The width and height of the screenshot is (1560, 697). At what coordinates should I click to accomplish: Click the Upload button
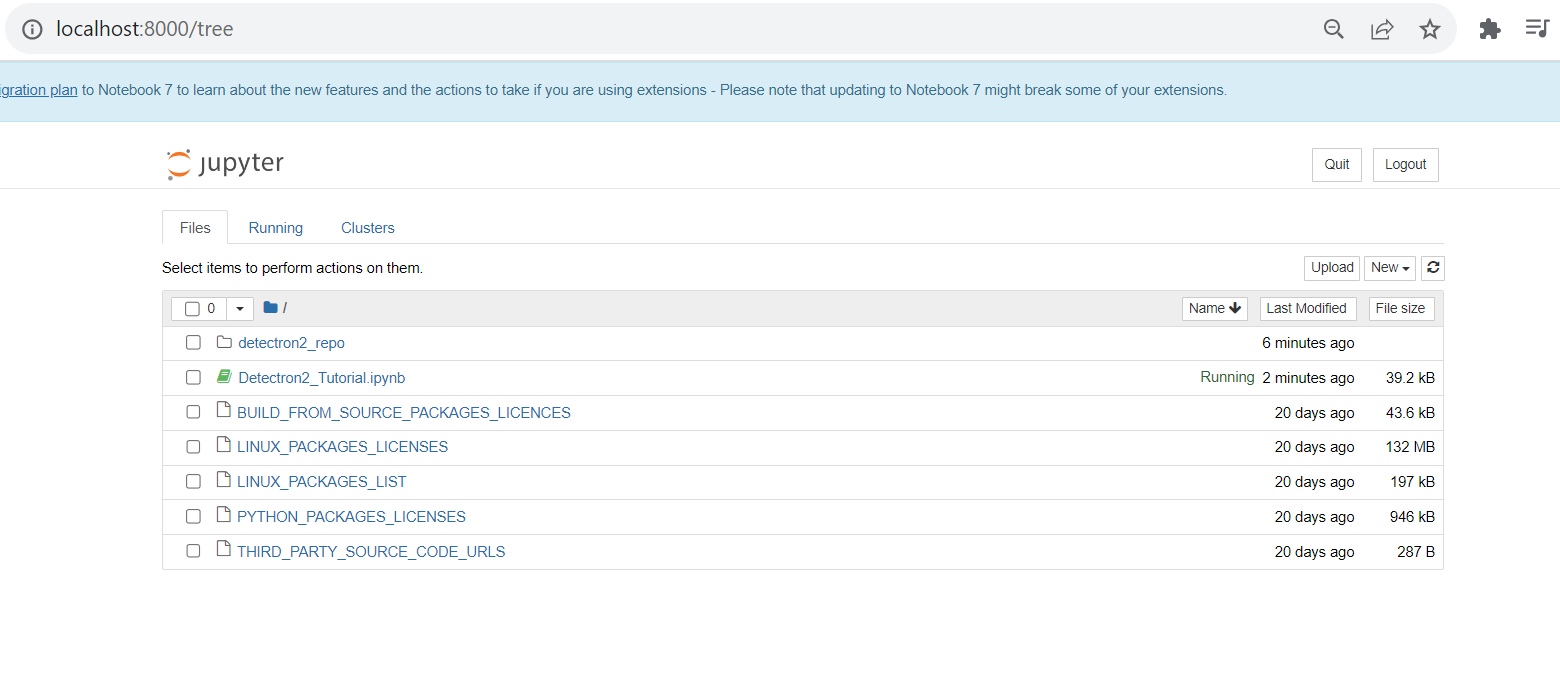click(x=1332, y=267)
